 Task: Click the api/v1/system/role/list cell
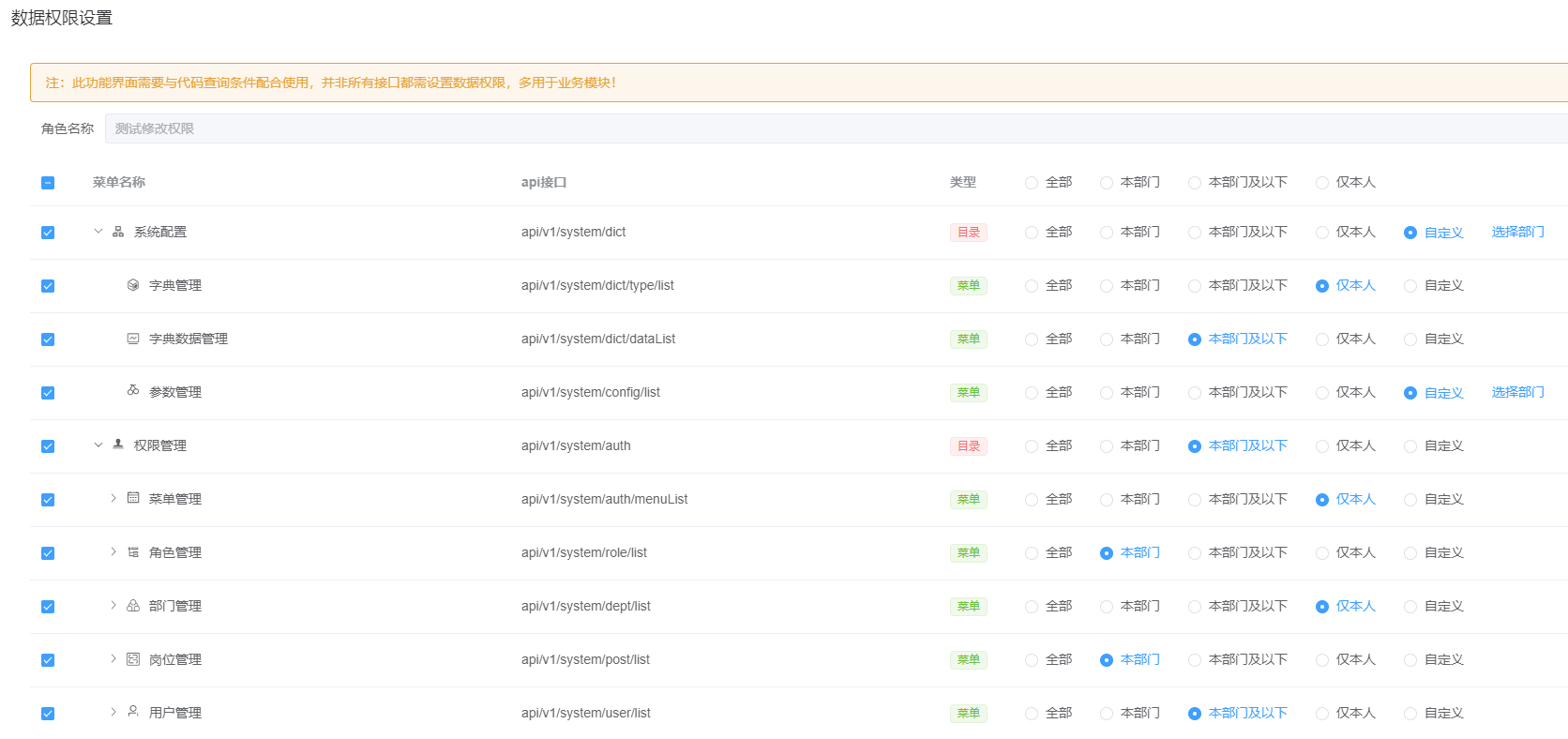584,552
